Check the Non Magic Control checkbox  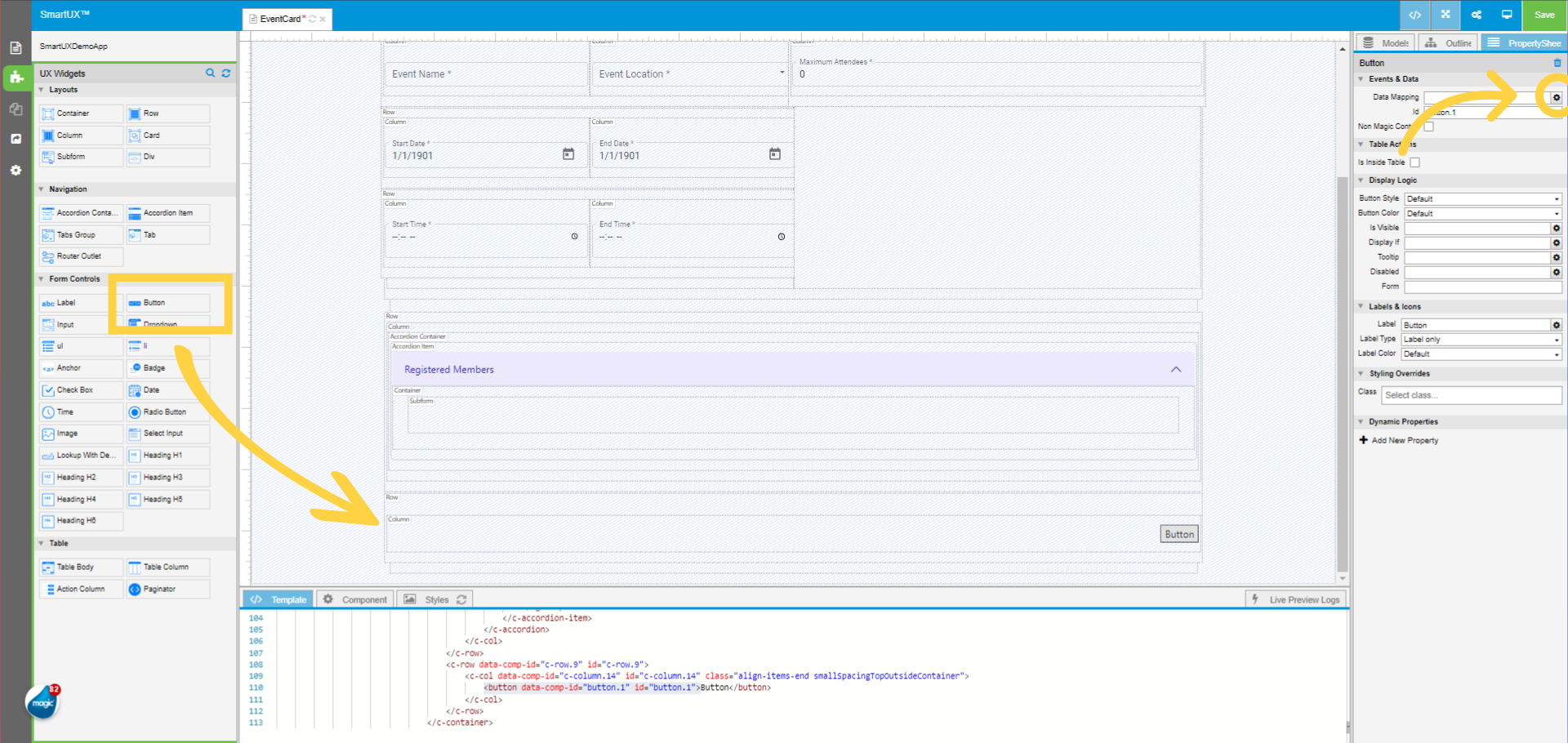point(1428,127)
